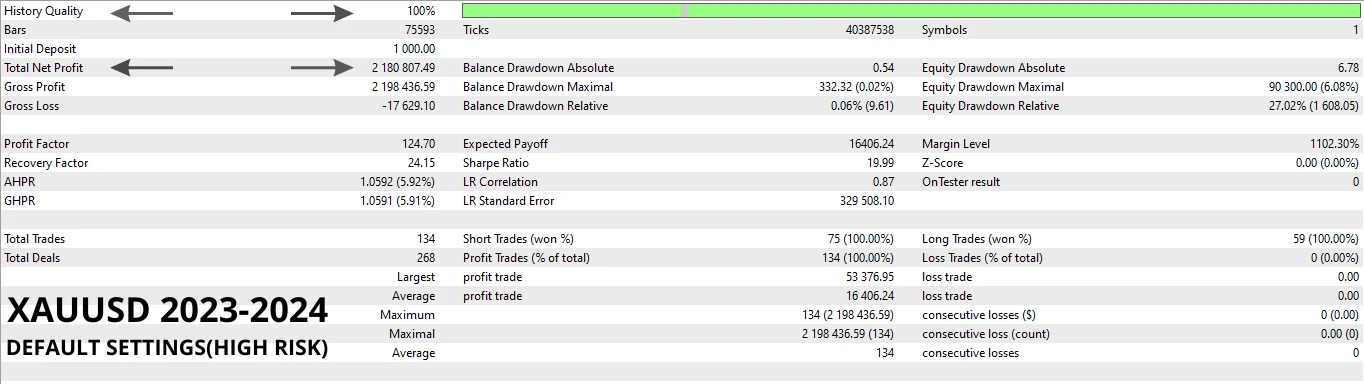The width and height of the screenshot is (1364, 384).
Task: Click the Total Deals label
Action: [32, 258]
